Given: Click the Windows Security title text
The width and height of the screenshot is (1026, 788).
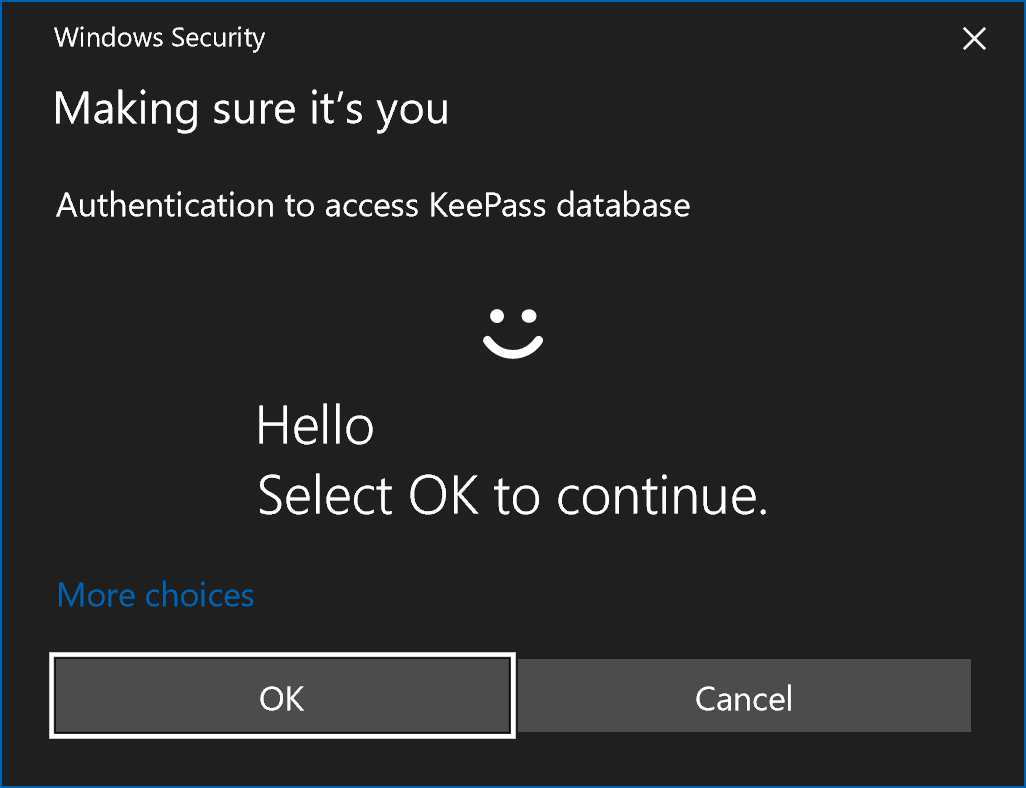Looking at the screenshot, I should pos(159,39).
